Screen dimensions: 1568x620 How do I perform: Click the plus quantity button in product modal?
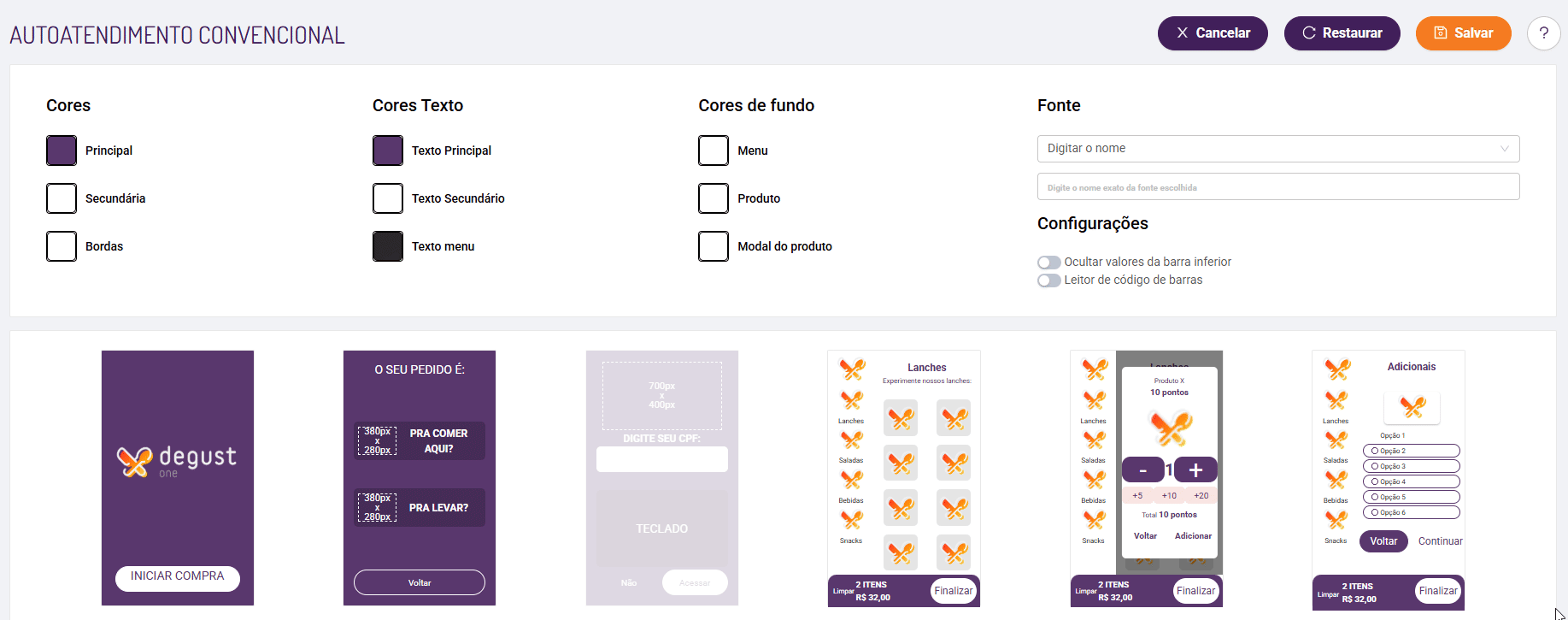click(1195, 469)
